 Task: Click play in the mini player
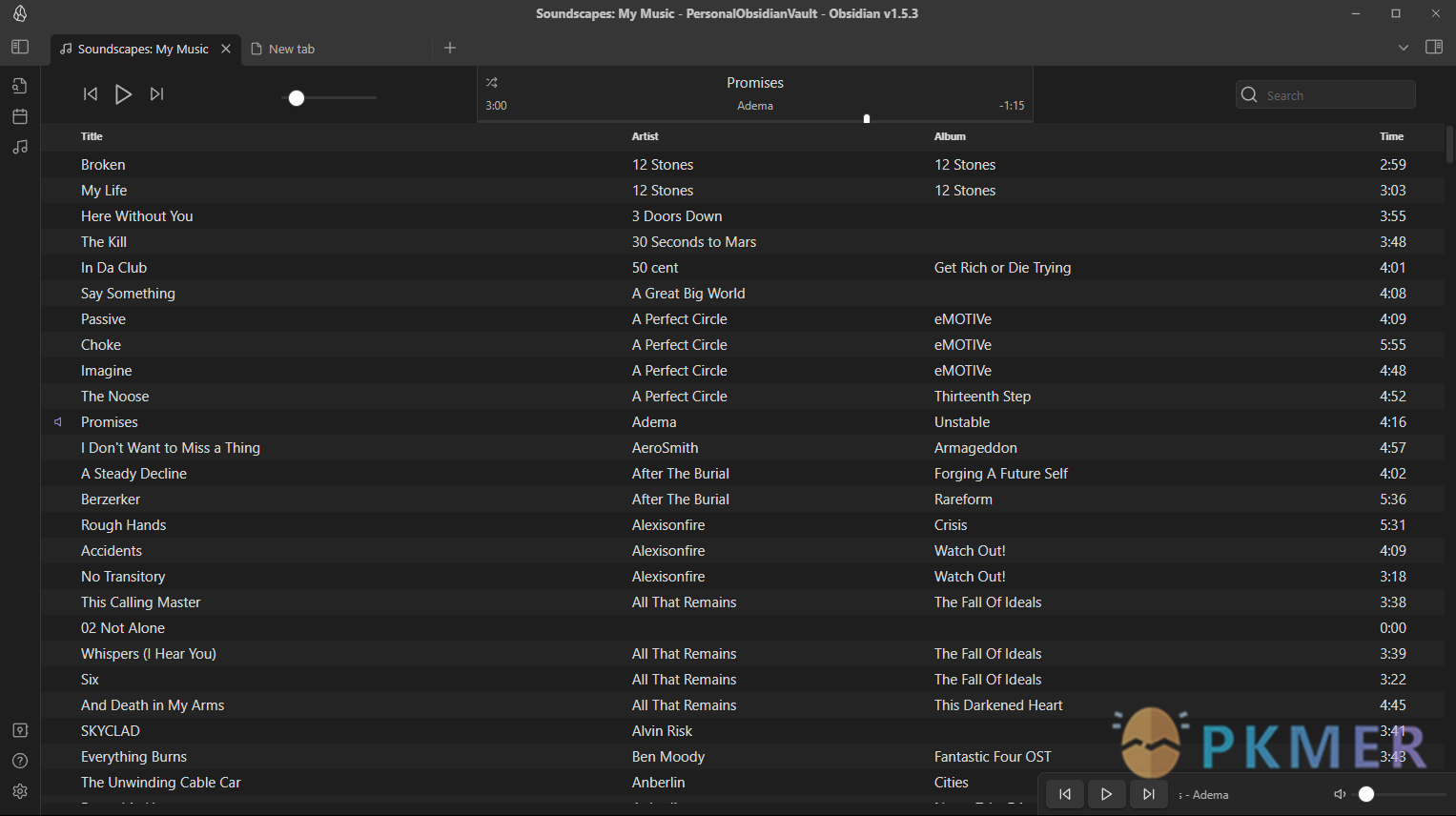coord(1106,794)
